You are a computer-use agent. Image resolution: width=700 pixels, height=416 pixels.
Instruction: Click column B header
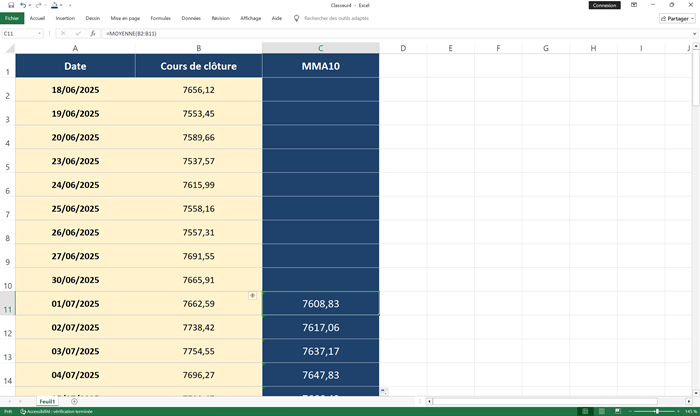click(199, 48)
